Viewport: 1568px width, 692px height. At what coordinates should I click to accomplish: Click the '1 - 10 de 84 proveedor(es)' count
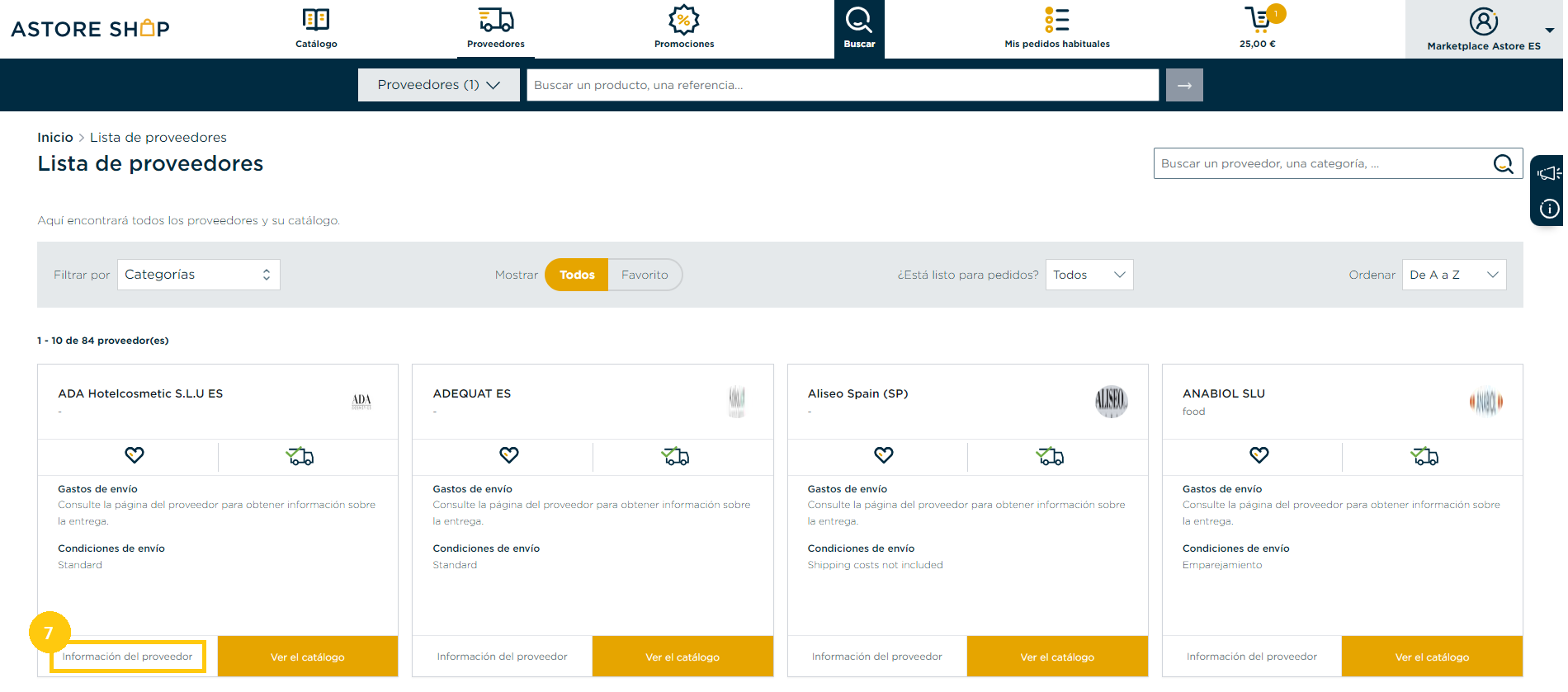point(103,341)
